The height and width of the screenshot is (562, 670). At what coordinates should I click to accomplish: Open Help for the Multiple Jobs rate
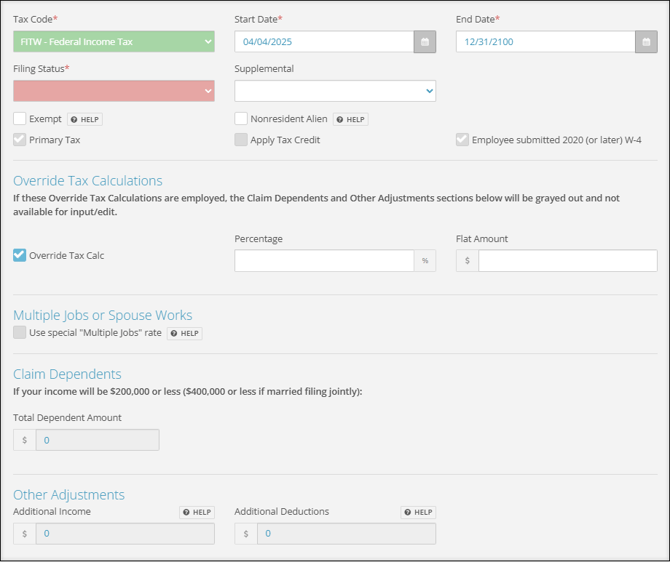tap(185, 333)
